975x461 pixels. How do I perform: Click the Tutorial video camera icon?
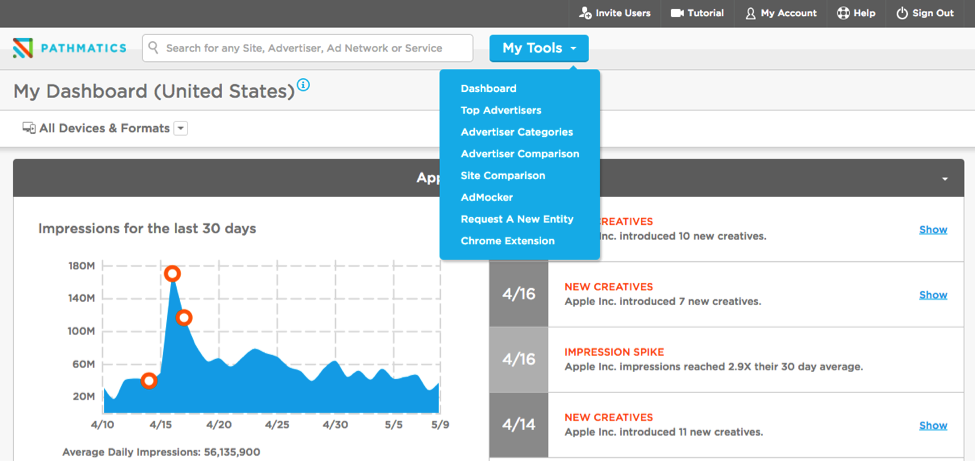677,13
